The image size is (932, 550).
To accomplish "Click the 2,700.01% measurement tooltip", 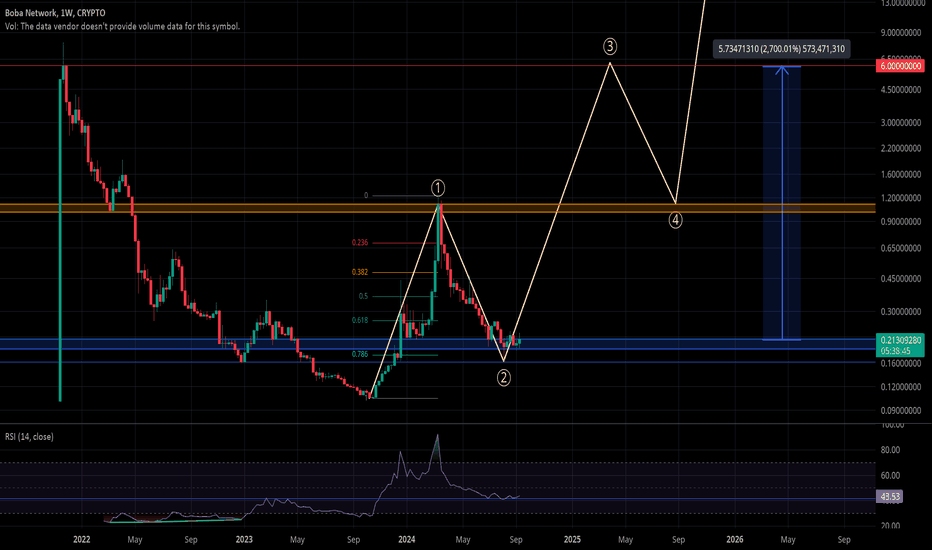I will click(782, 49).
